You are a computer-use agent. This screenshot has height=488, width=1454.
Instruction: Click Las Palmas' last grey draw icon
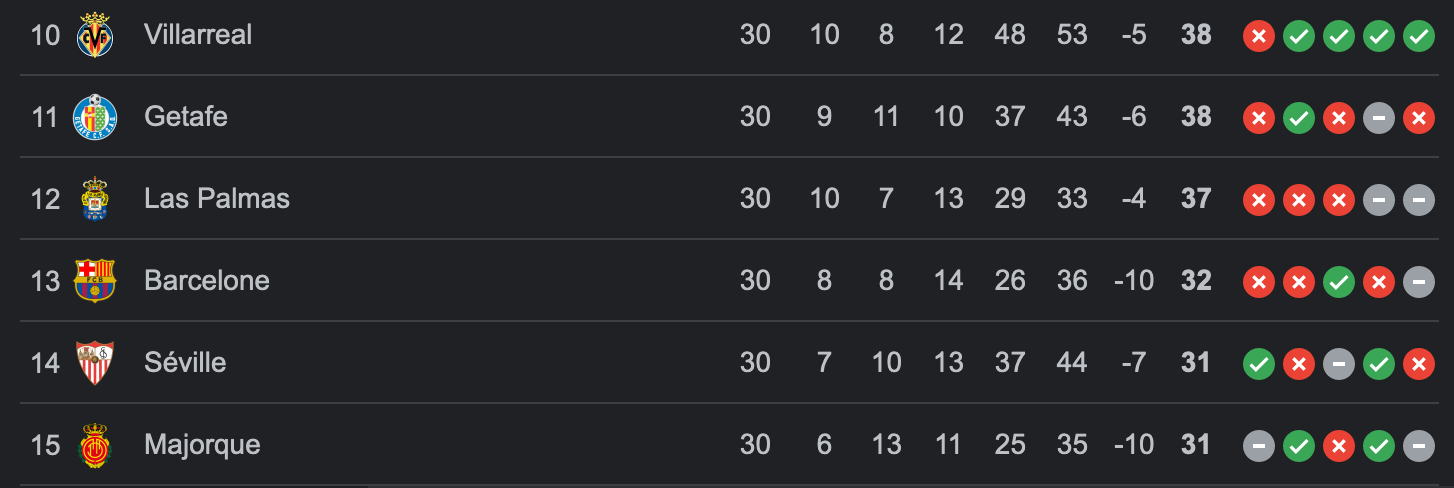point(1418,200)
